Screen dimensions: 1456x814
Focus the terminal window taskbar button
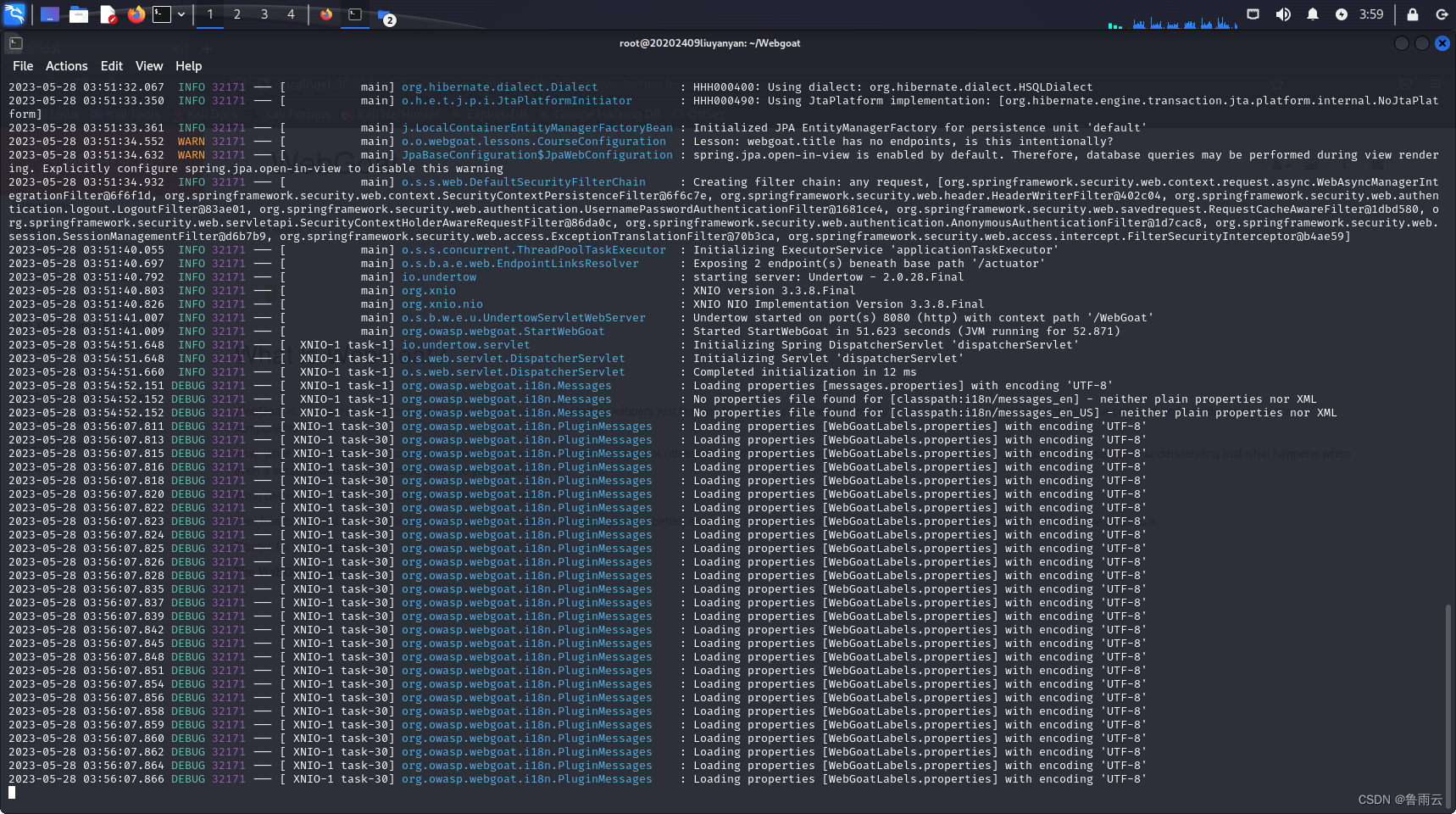coord(355,14)
